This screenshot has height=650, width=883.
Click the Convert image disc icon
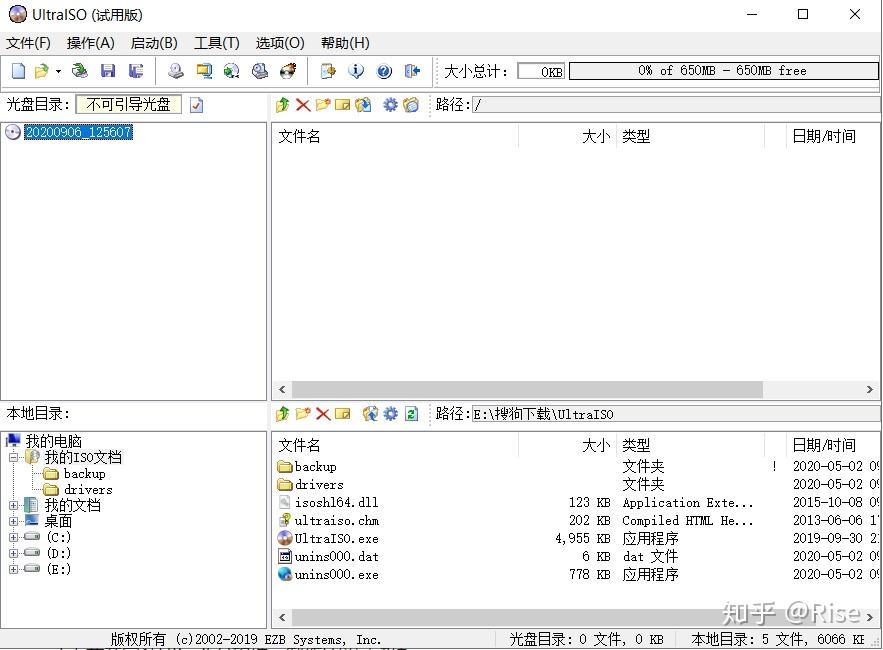tap(231, 71)
